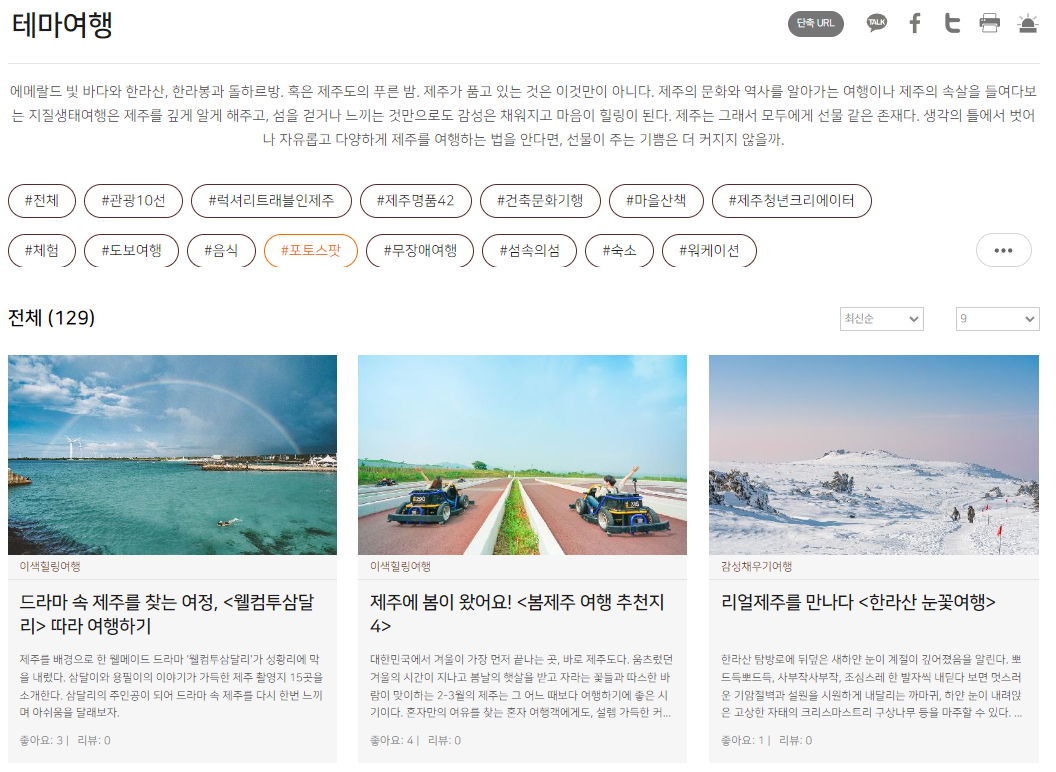Click the notification siren icon
This screenshot has width=1056, height=772.
click(1028, 23)
